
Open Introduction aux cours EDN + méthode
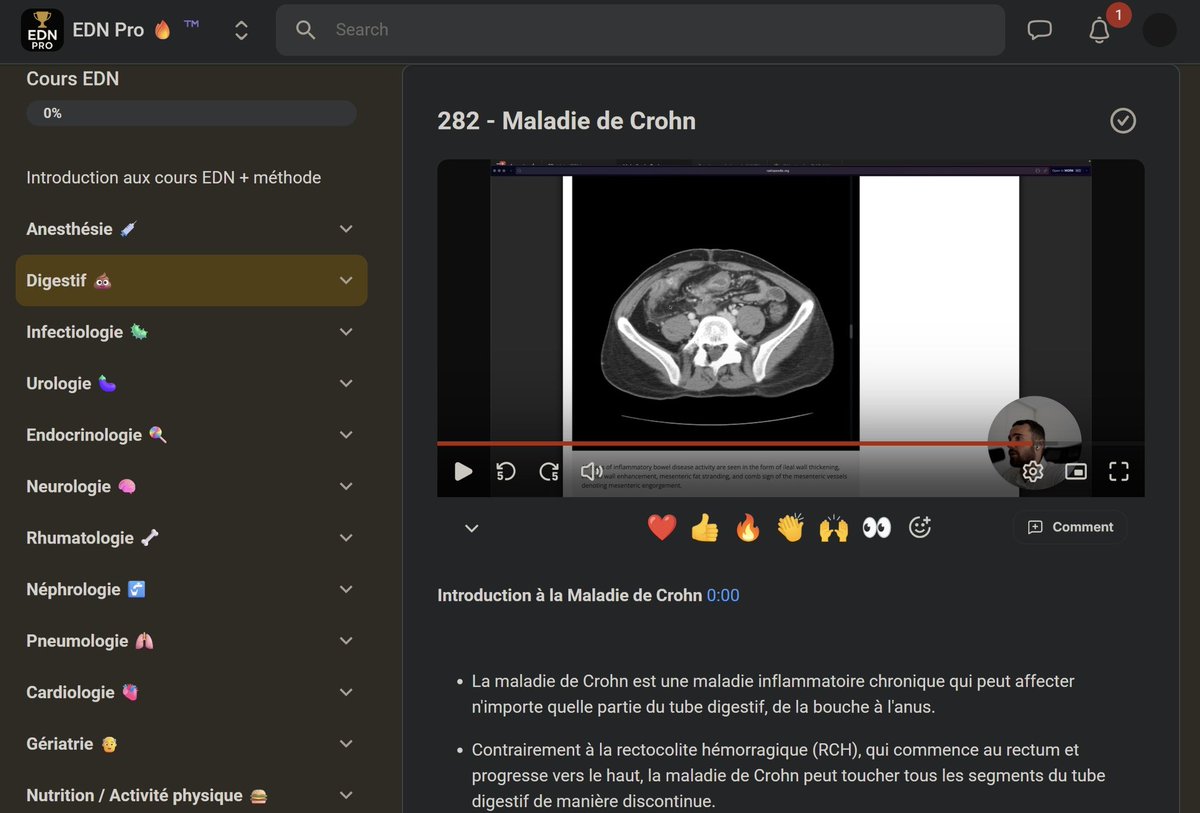[x=174, y=178]
